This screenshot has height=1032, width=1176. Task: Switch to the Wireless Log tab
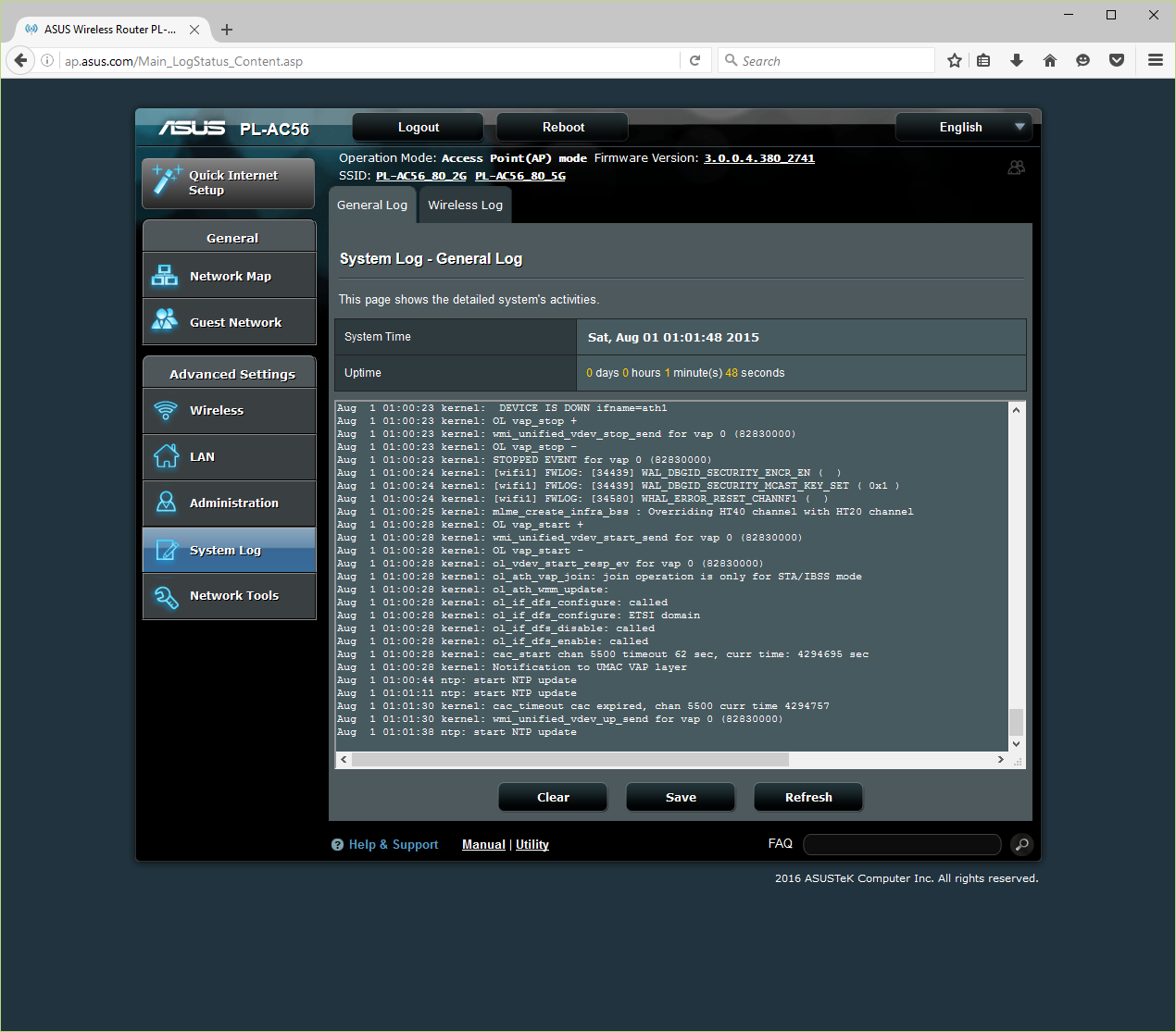click(x=465, y=205)
